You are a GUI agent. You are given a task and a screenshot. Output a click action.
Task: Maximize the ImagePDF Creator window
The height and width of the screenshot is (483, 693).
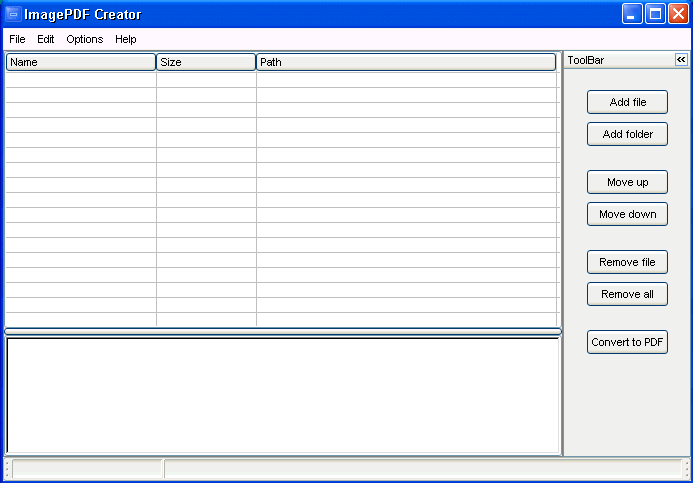[655, 14]
